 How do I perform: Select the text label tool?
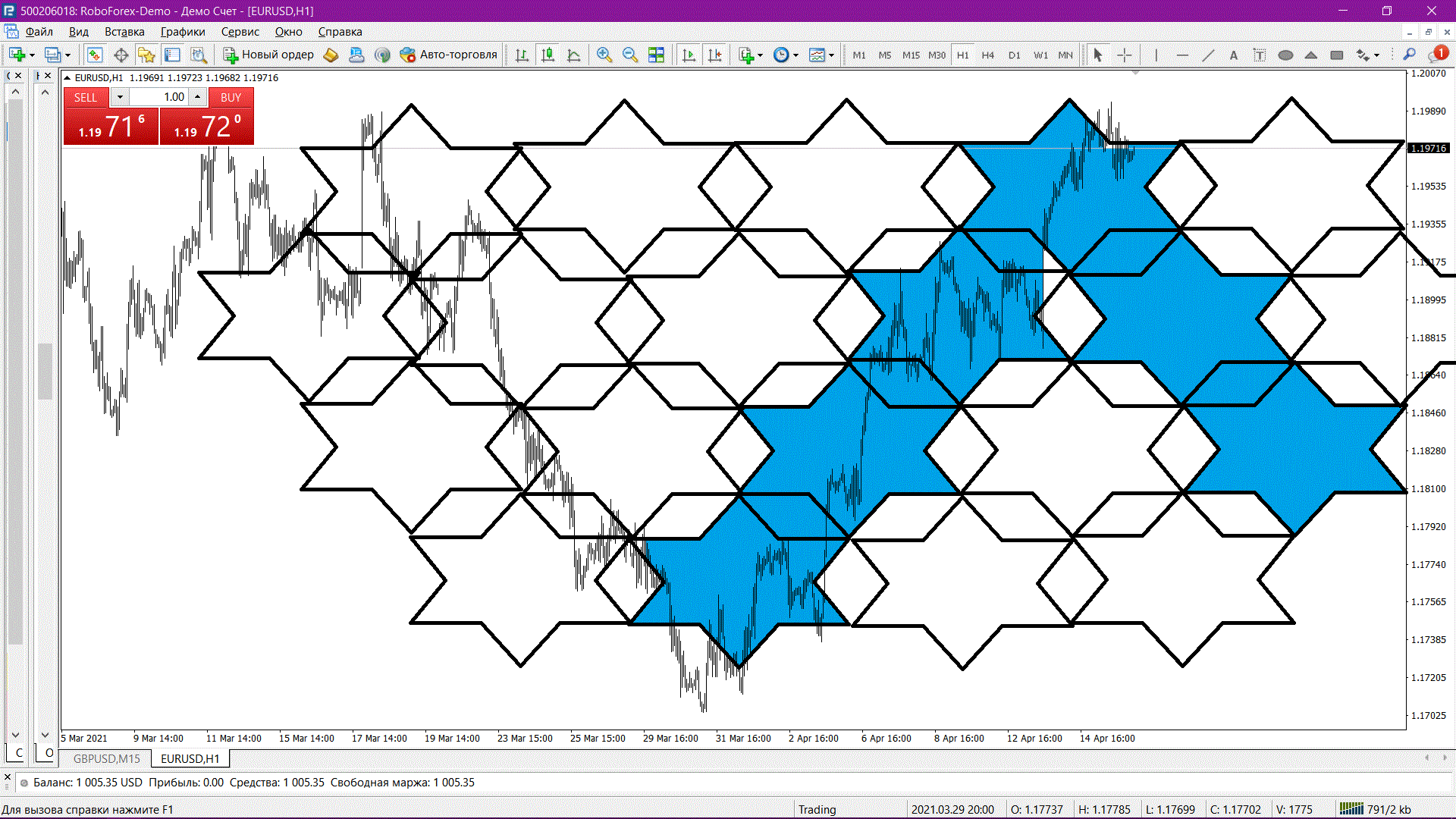(x=1234, y=55)
